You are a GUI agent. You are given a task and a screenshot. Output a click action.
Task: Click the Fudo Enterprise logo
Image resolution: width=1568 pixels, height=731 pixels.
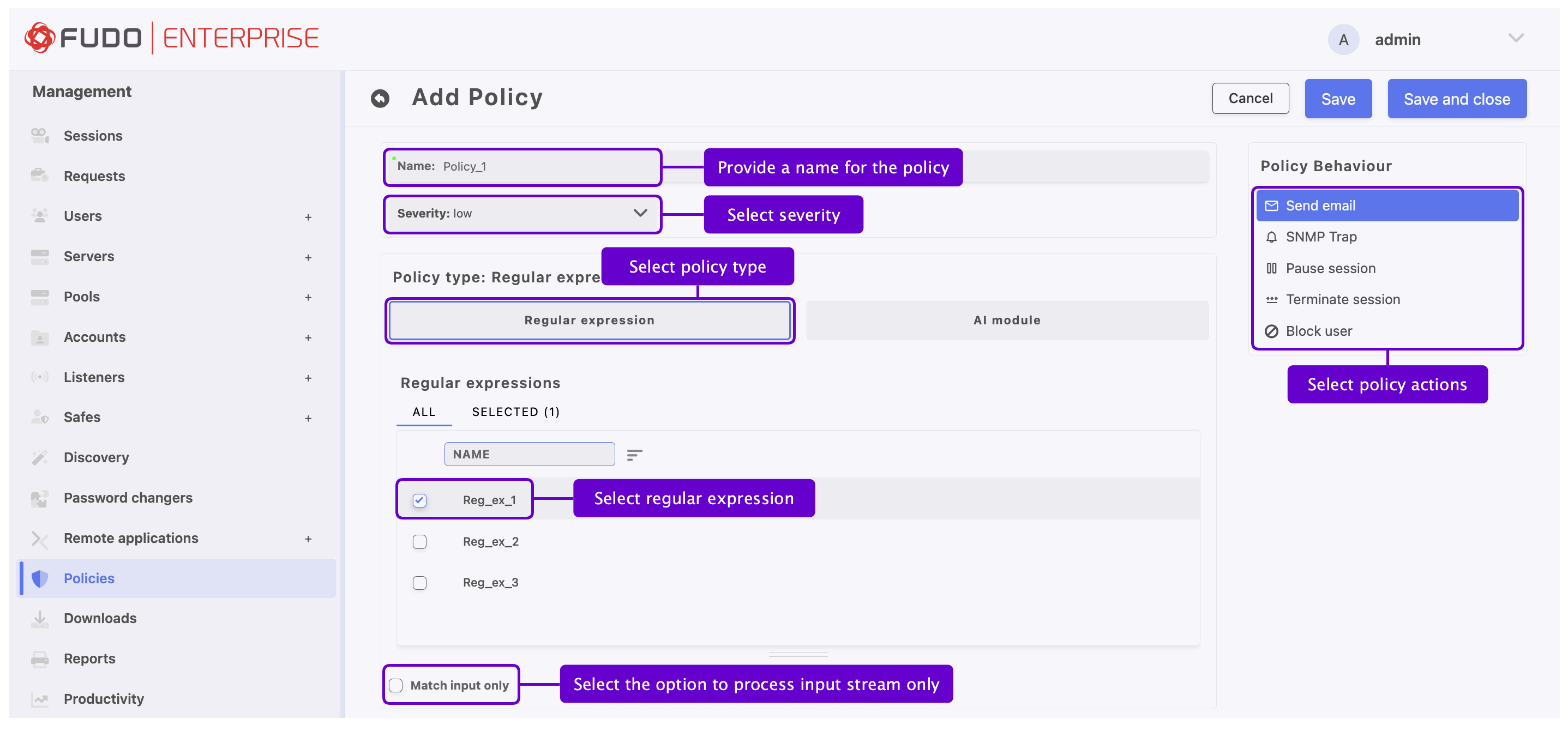171,37
